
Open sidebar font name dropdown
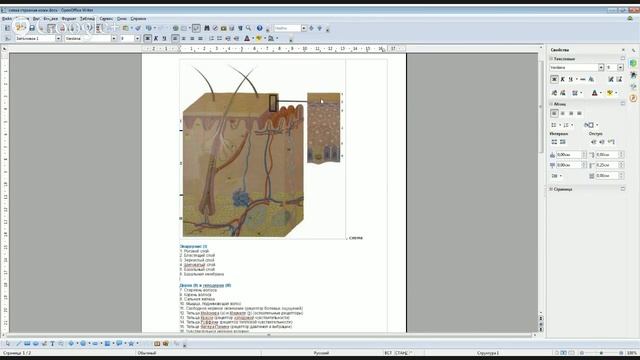[x=601, y=67]
